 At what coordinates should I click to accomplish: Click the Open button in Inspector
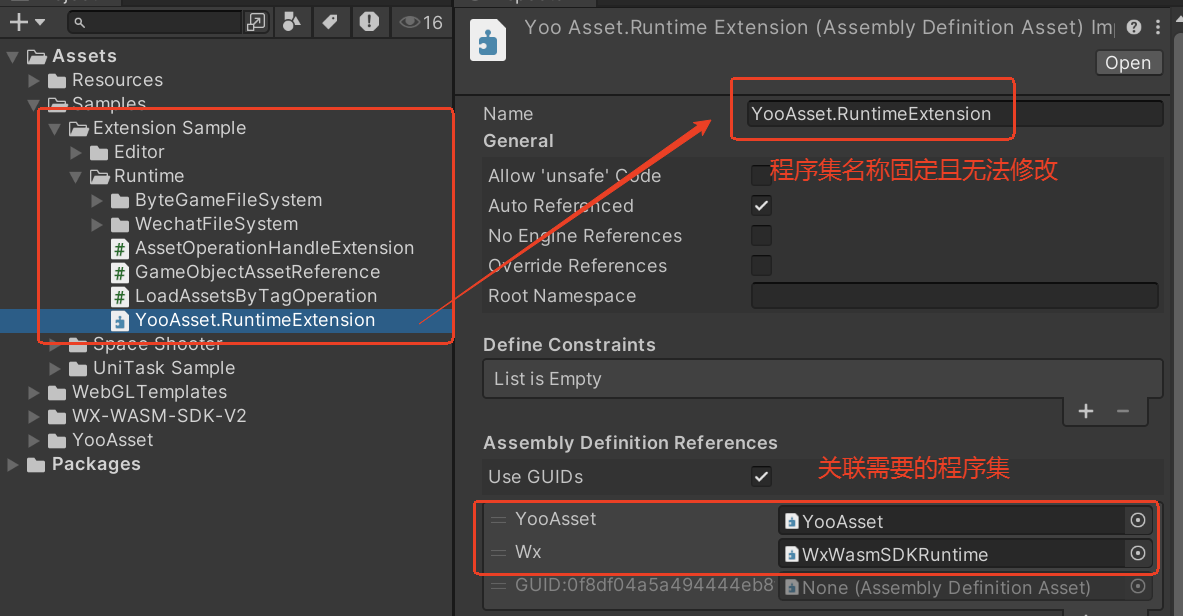tap(1128, 63)
